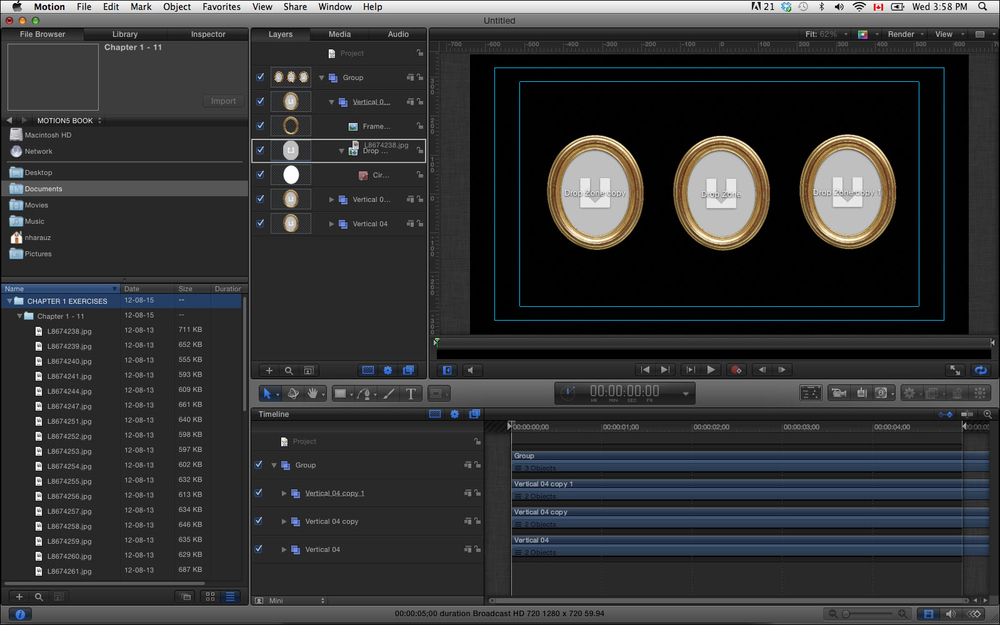Viewport: 1000px width, 625px height.
Task: Toggle loop playback icon
Action: (981, 370)
